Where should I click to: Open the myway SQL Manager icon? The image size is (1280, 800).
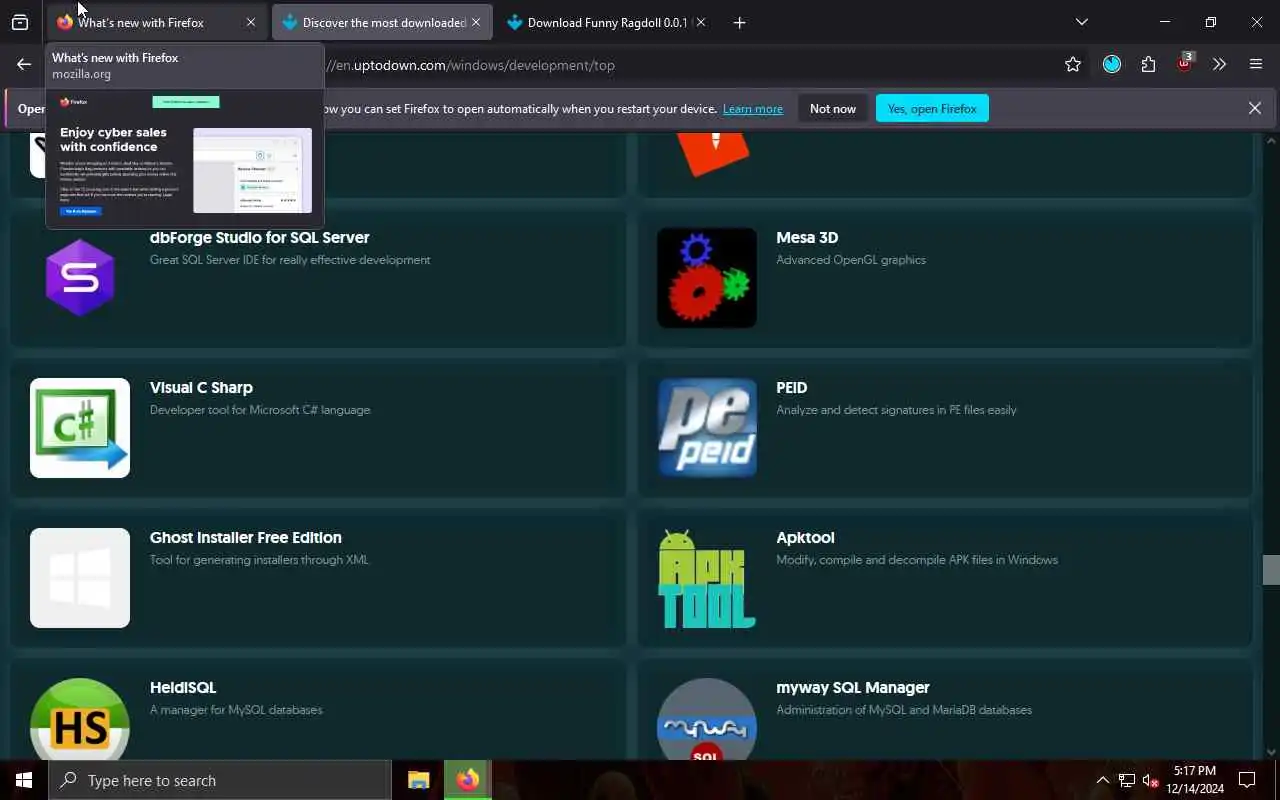tap(707, 720)
